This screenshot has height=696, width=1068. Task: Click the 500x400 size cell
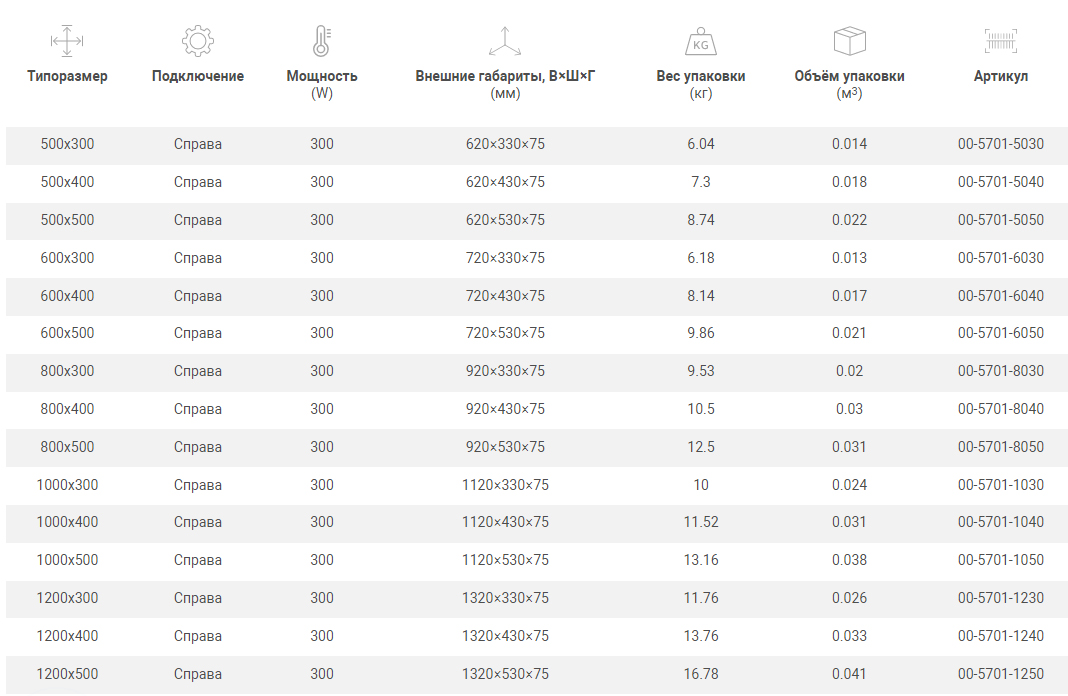click(67, 182)
